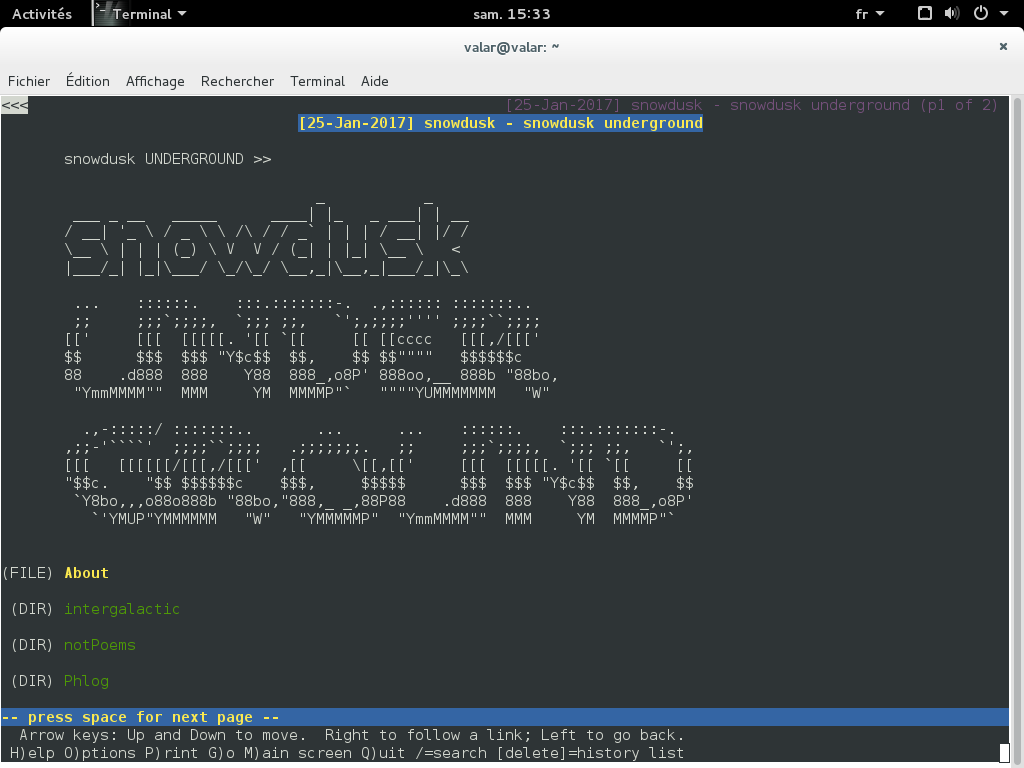Viewport: 1024px width, 768px height.
Task: Click the power icon in top bar
Action: (x=981, y=13)
